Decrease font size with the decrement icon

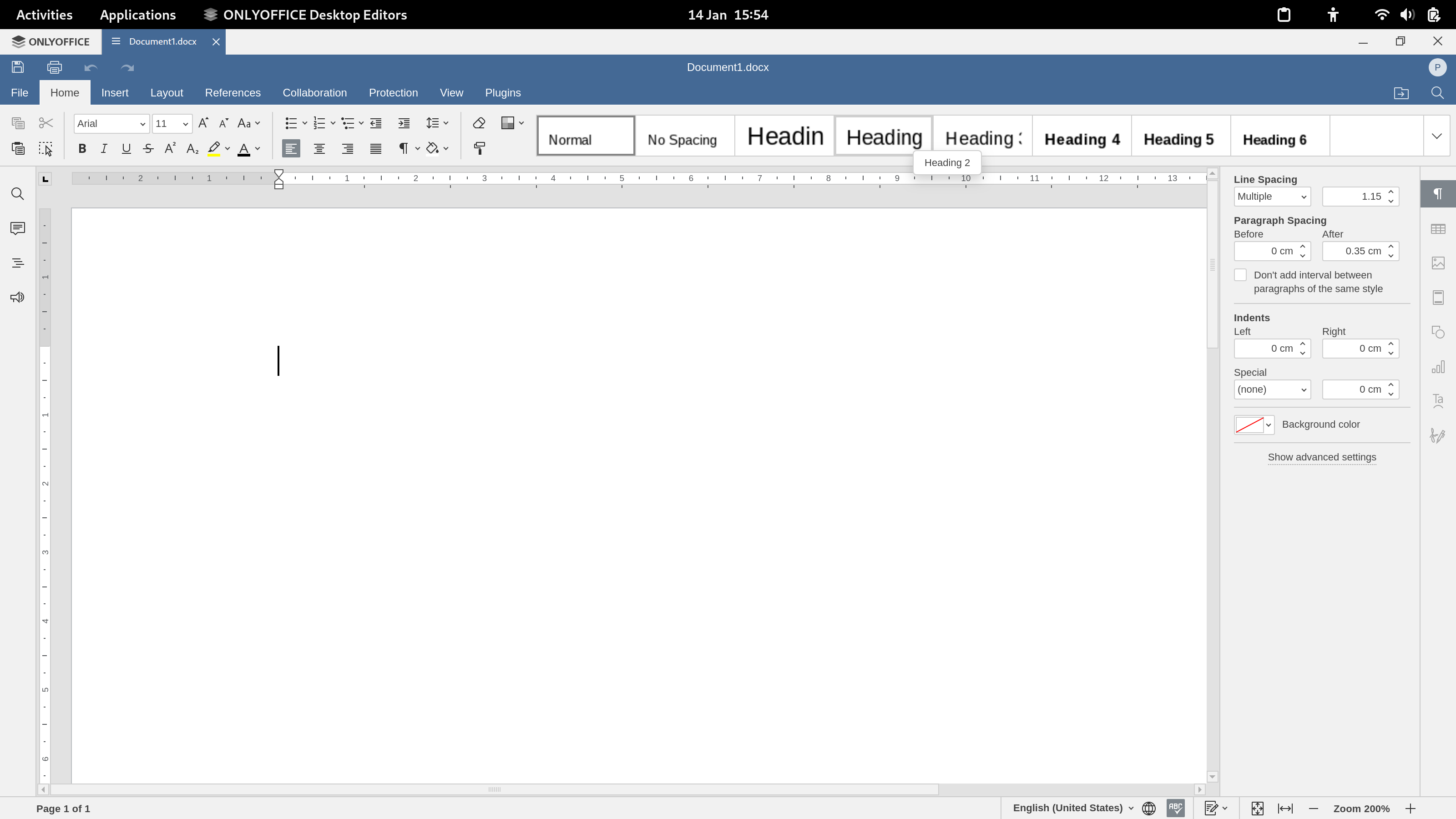(x=224, y=123)
